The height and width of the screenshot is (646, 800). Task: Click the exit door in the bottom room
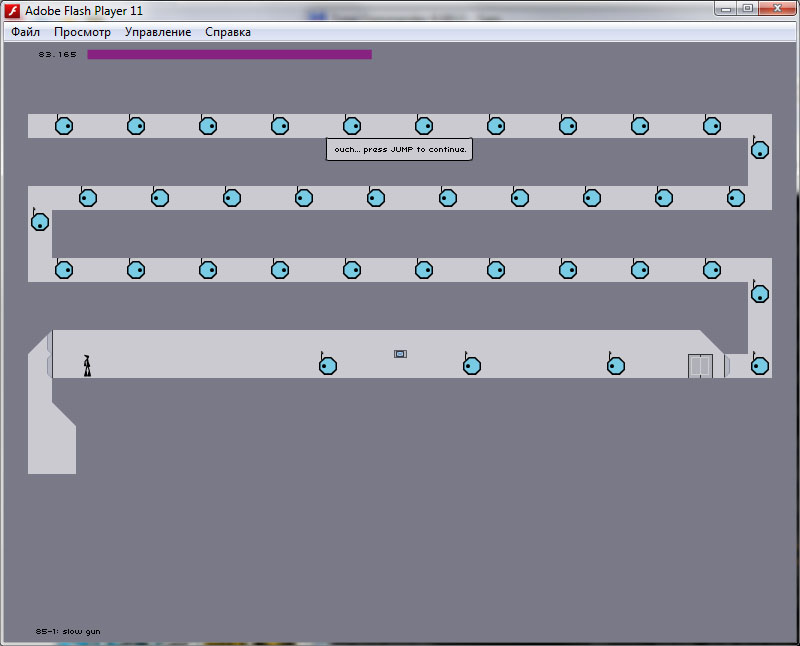pos(701,366)
